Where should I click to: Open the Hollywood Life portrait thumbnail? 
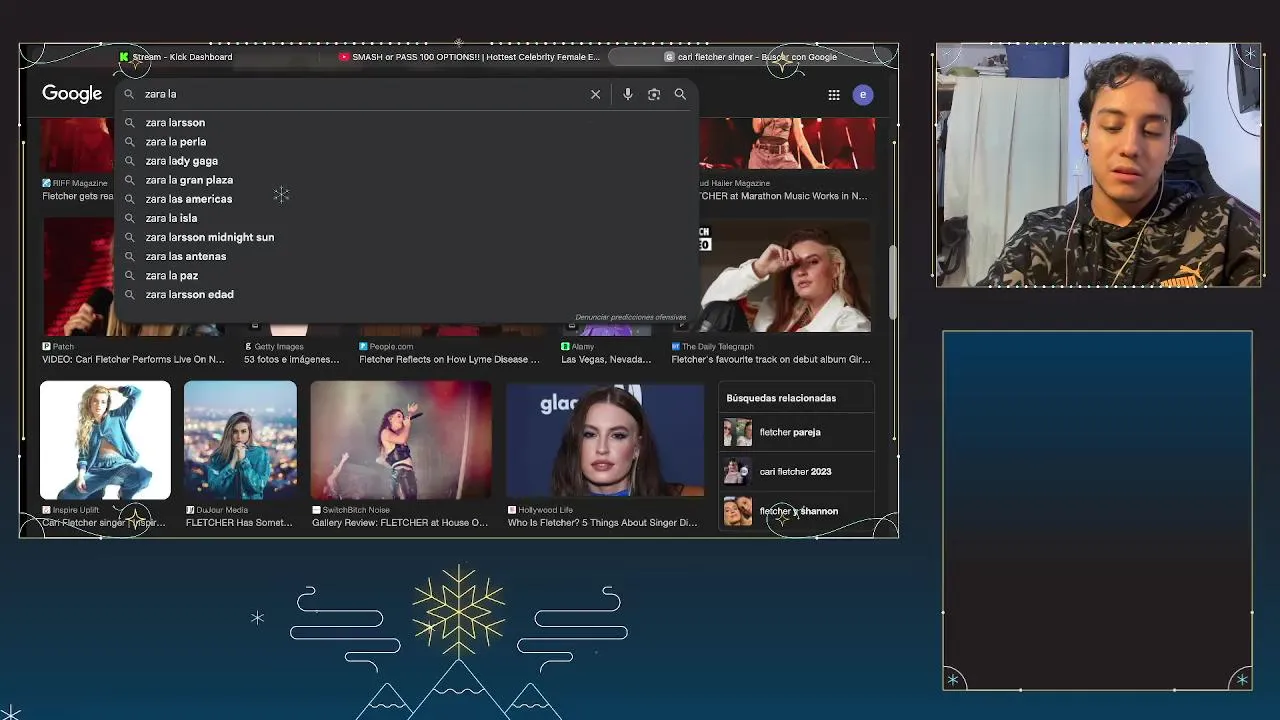(x=605, y=440)
